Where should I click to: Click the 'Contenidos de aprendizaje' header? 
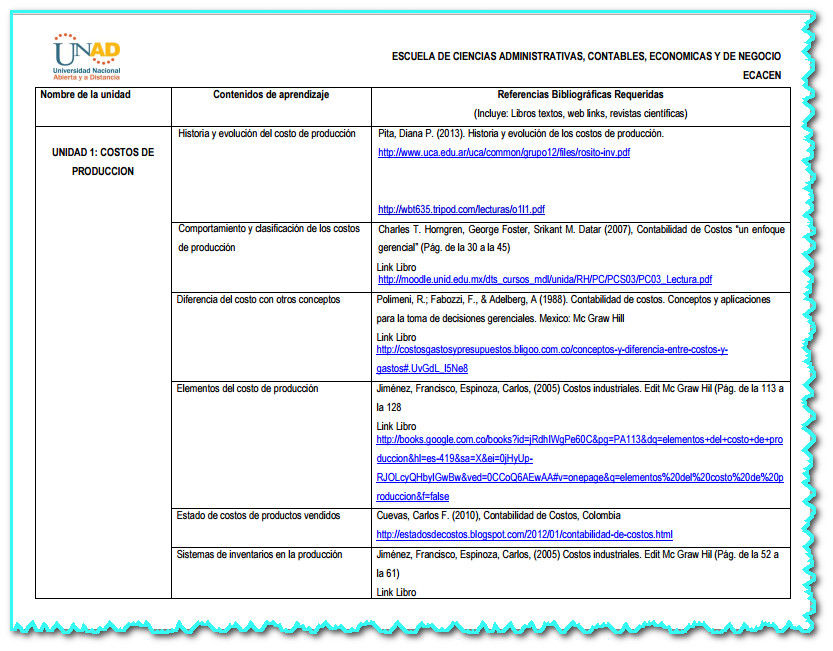tap(271, 95)
